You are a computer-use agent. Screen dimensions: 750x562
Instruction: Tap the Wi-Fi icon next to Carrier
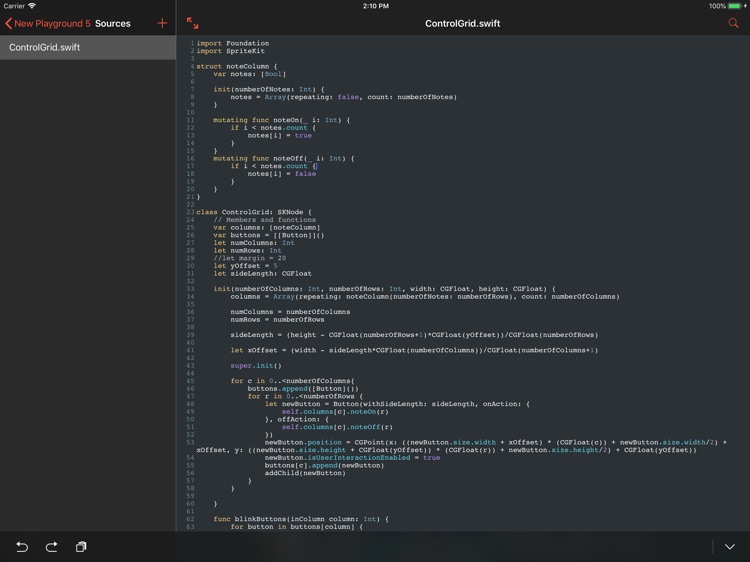tap(32, 6)
